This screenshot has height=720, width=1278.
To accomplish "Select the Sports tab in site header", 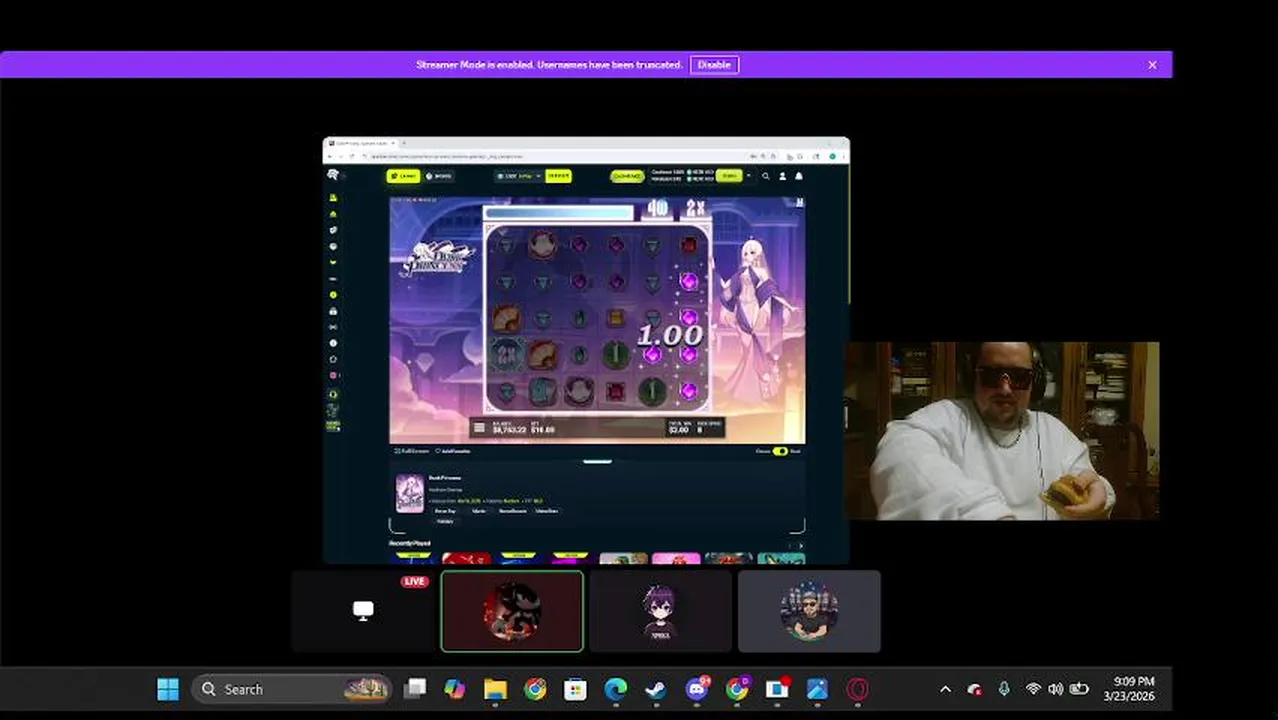I will pyautogui.click(x=438, y=176).
